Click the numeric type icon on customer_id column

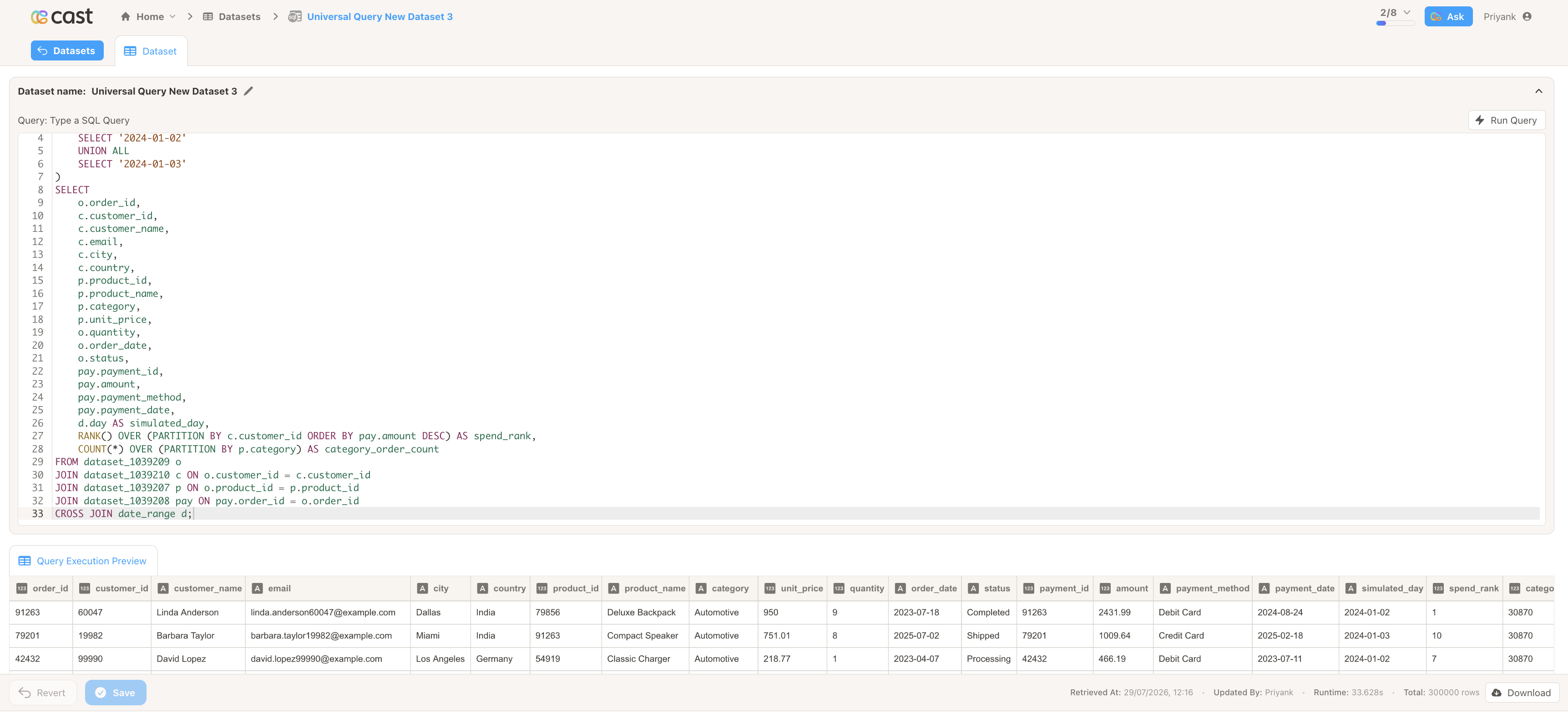coord(85,588)
